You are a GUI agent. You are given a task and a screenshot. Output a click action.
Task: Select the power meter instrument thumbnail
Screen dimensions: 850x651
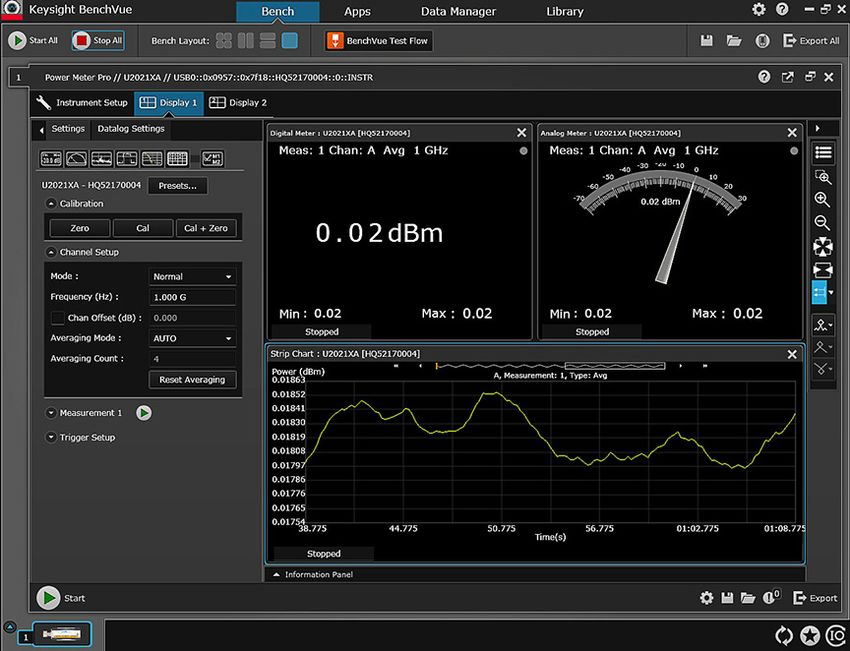click(x=61, y=634)
